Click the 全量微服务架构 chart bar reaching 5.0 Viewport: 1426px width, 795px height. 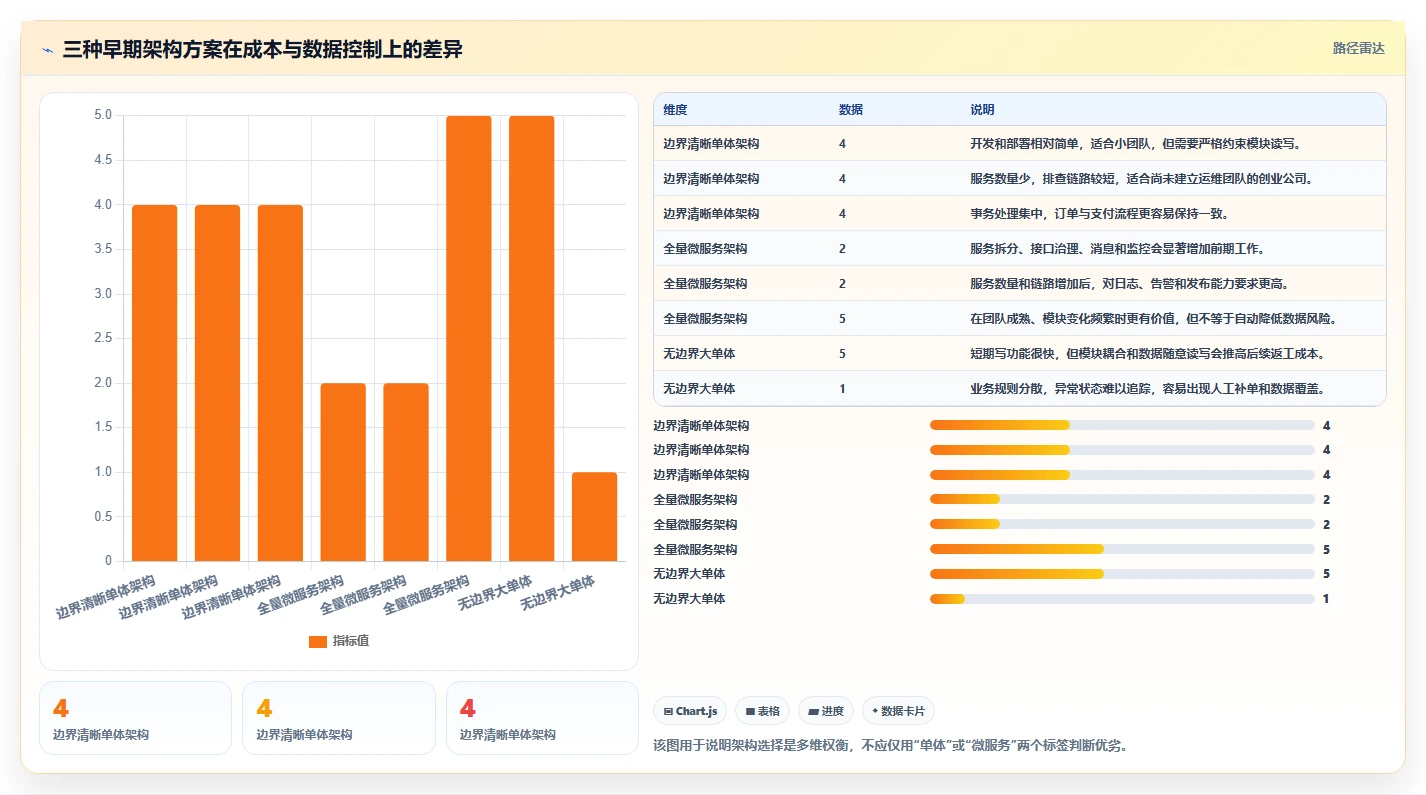469,338
